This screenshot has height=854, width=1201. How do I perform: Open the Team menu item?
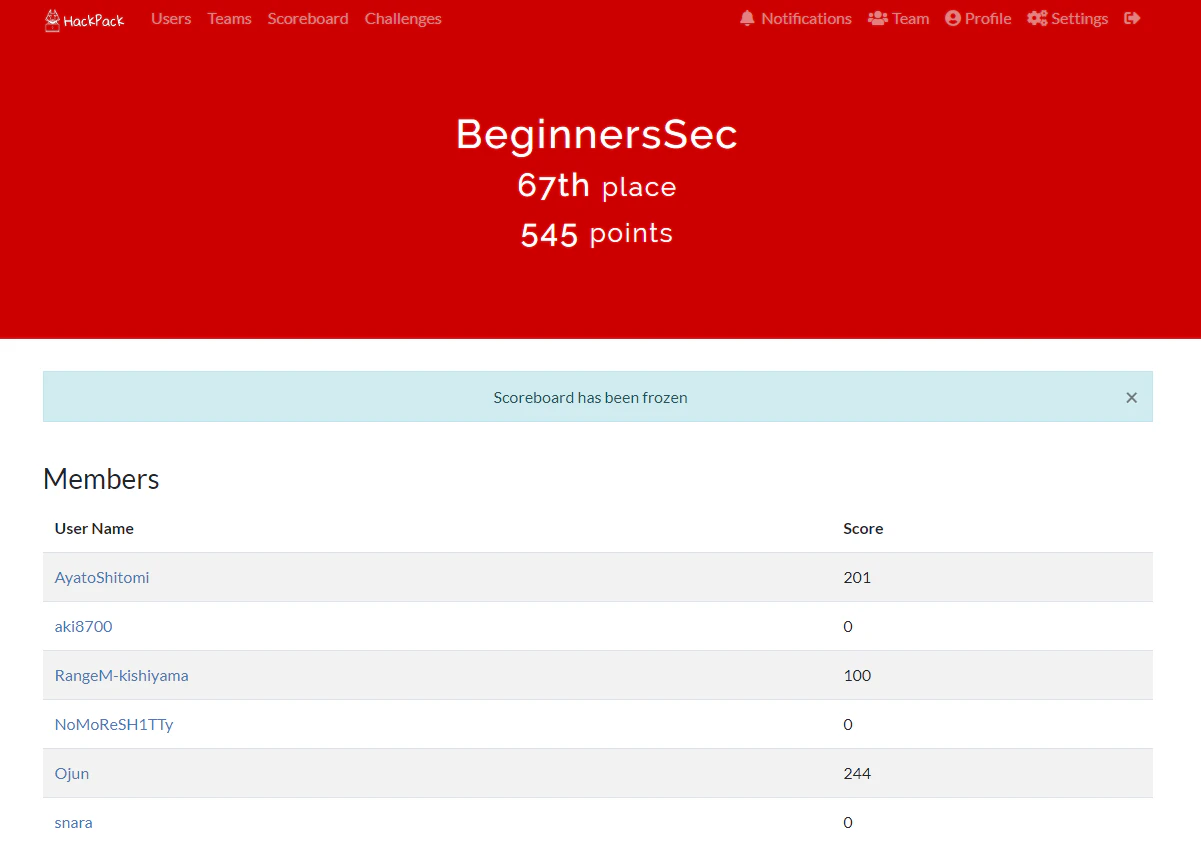coord(899,19)
